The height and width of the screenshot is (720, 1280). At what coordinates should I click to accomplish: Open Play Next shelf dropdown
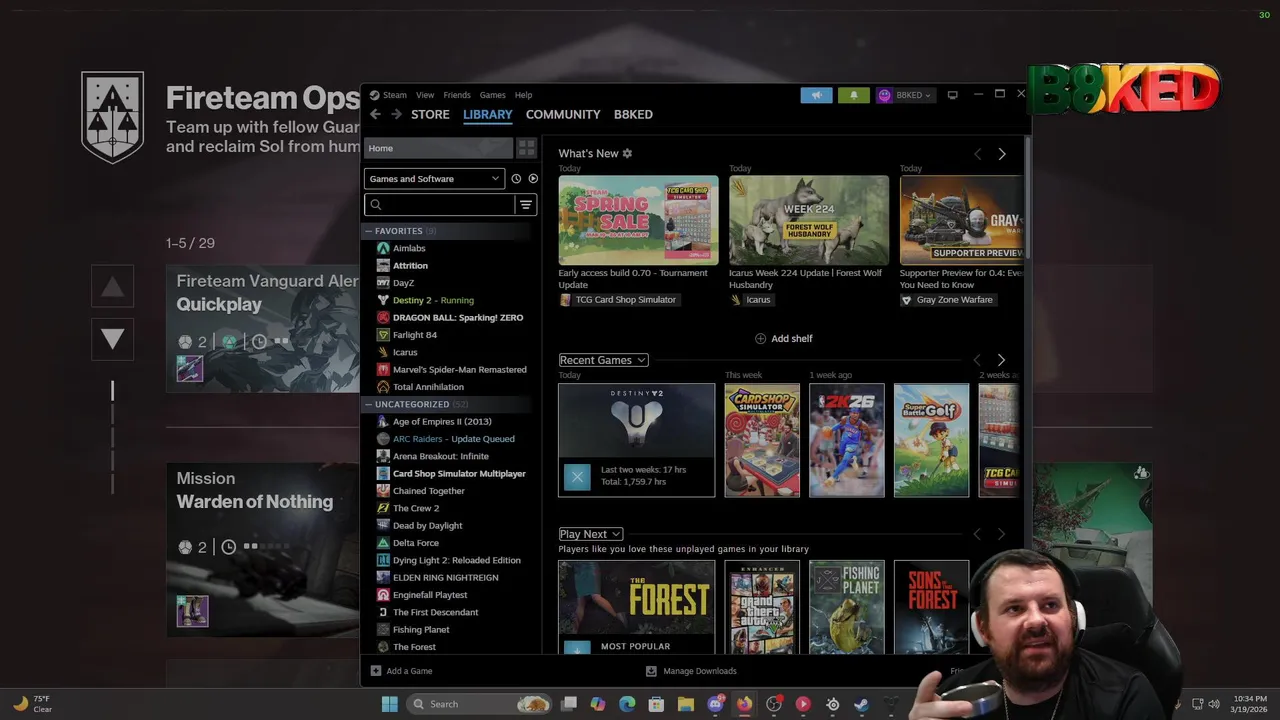pyautogui.click(x=590, y=534)
